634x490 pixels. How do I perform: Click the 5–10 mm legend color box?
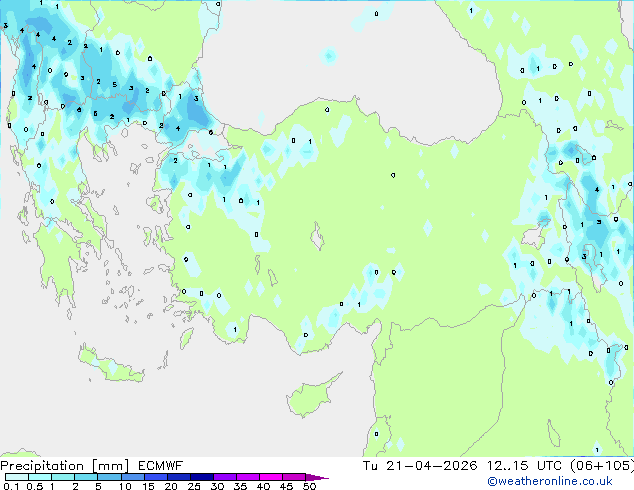[109, 477]
